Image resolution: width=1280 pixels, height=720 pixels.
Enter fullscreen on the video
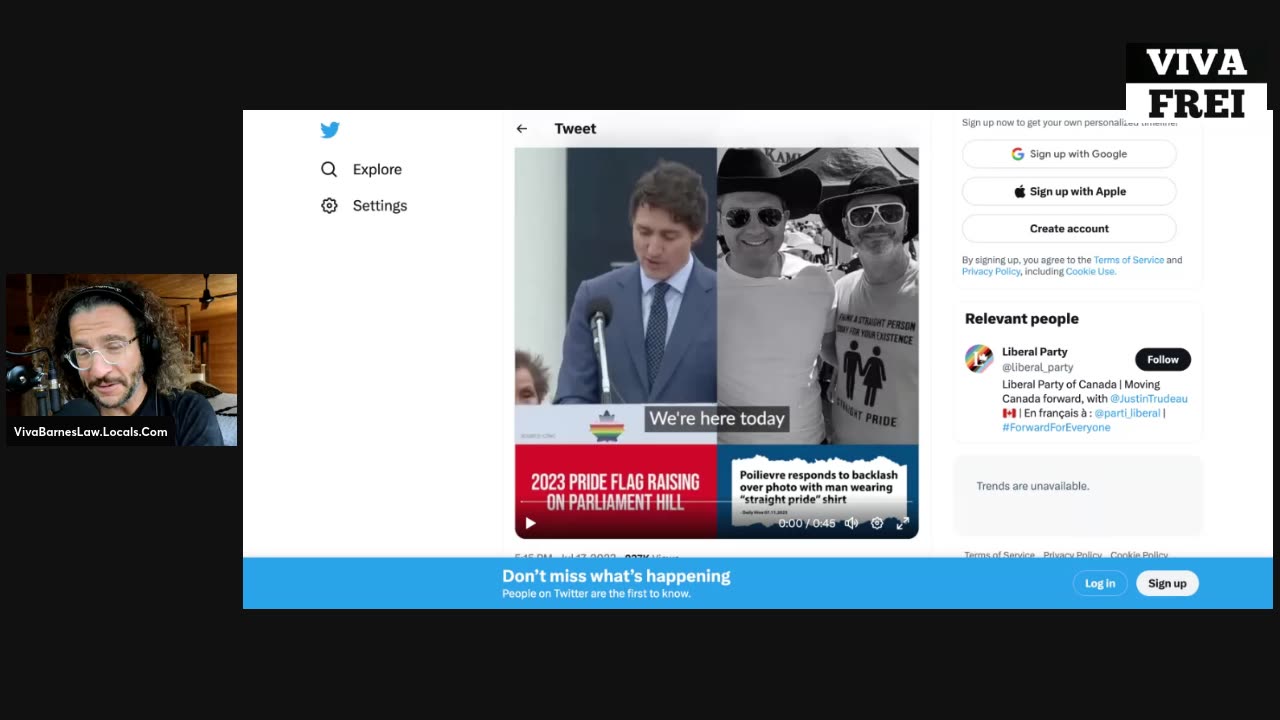click(902, 523)
